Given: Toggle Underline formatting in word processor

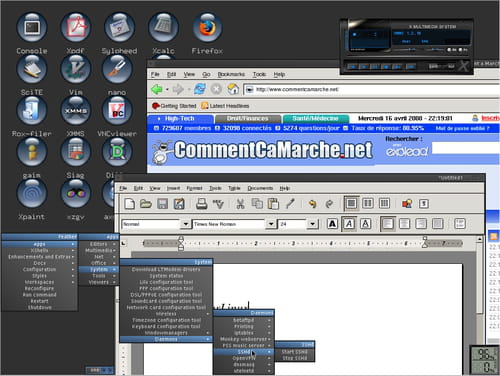Looking at the screenshot, I should (x=365, y=224).
